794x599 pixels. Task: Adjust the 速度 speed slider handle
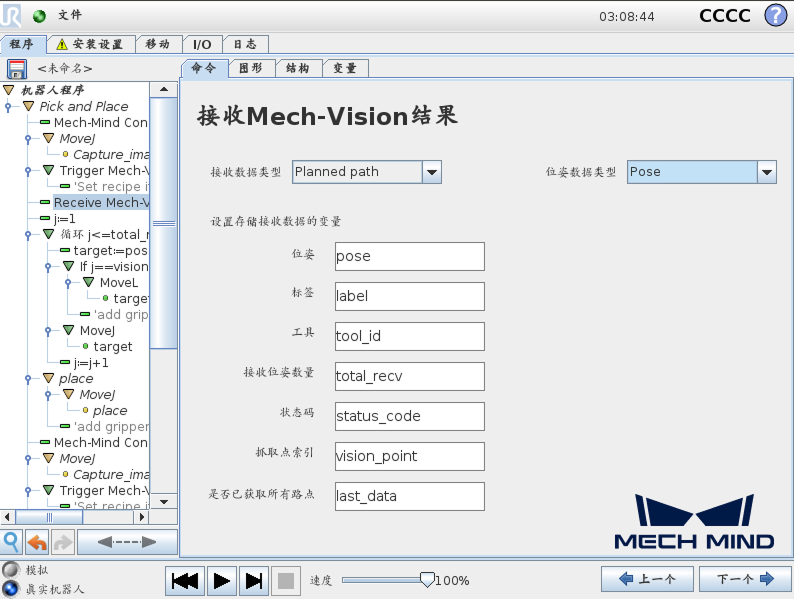point(427,580)
